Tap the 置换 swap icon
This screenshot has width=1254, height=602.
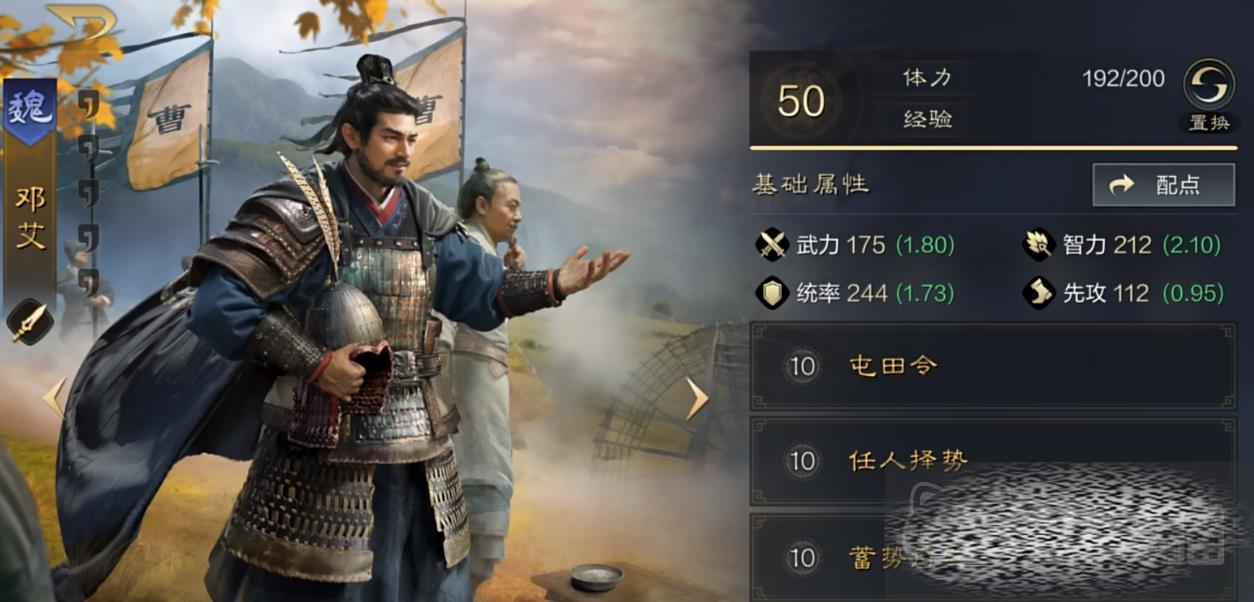point(1209,85)
